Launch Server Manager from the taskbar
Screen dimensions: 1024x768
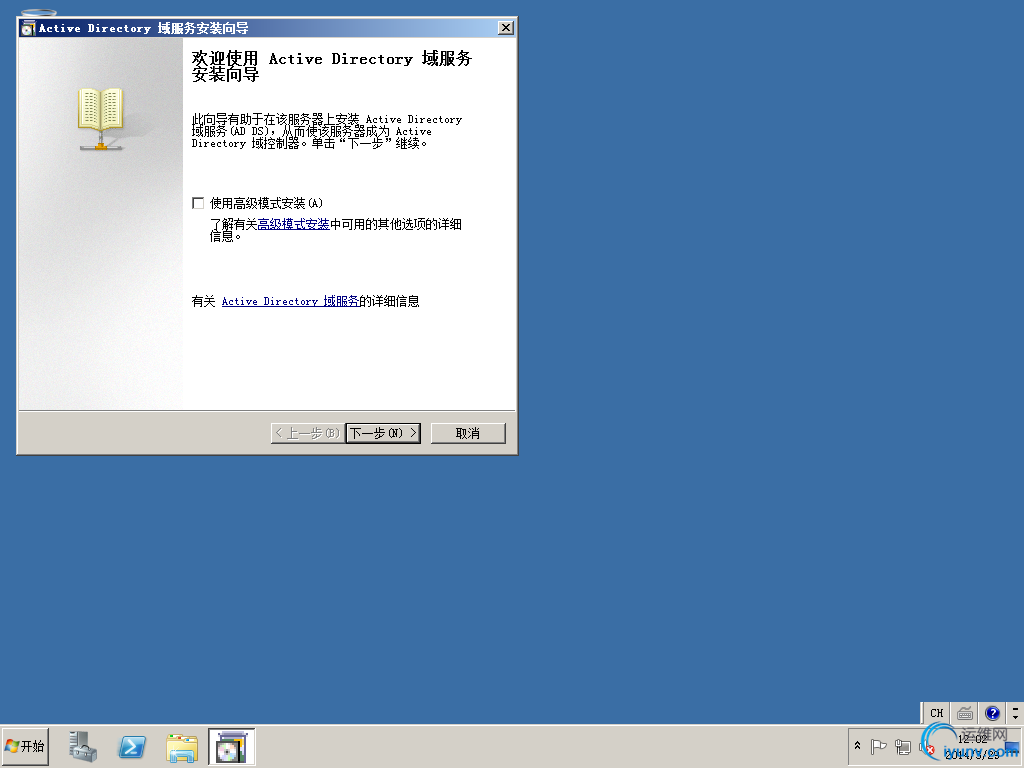(83, 746)
